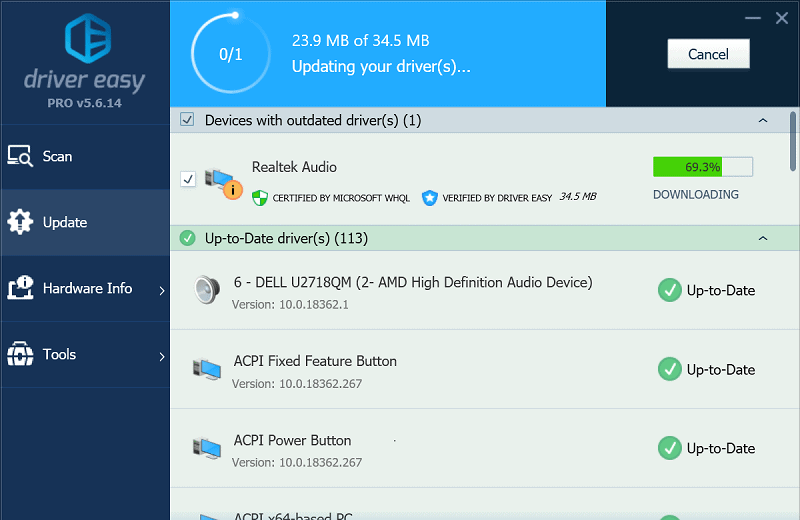Click the DOWNLOADING status text
The height and width of the screenshot is (520, 800).
click(x=695, y=194)
